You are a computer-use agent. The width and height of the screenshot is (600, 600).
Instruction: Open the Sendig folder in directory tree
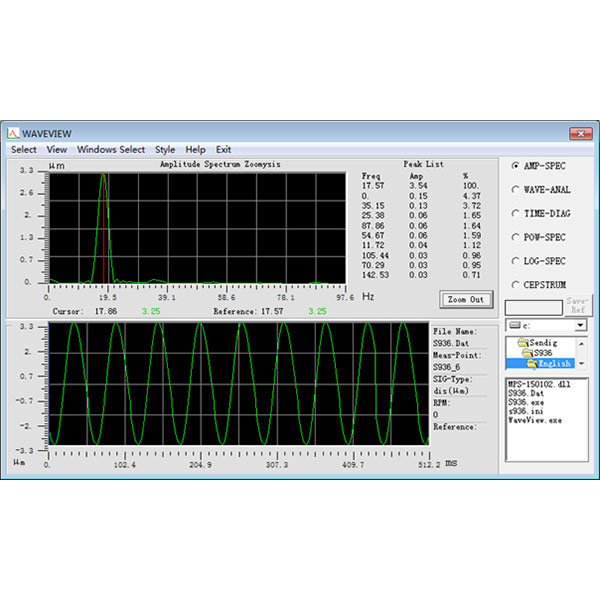[537, 342]
